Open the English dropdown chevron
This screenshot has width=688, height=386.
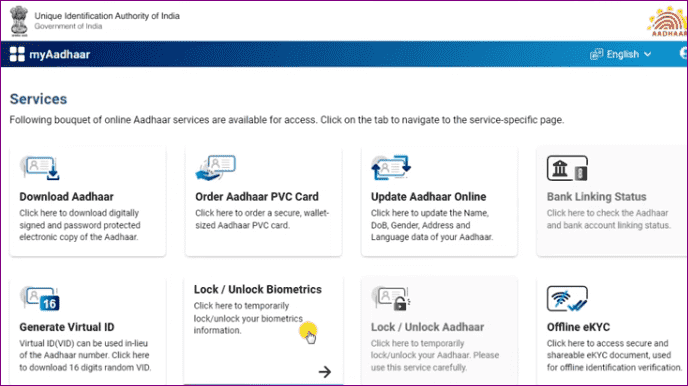point(647,54)
